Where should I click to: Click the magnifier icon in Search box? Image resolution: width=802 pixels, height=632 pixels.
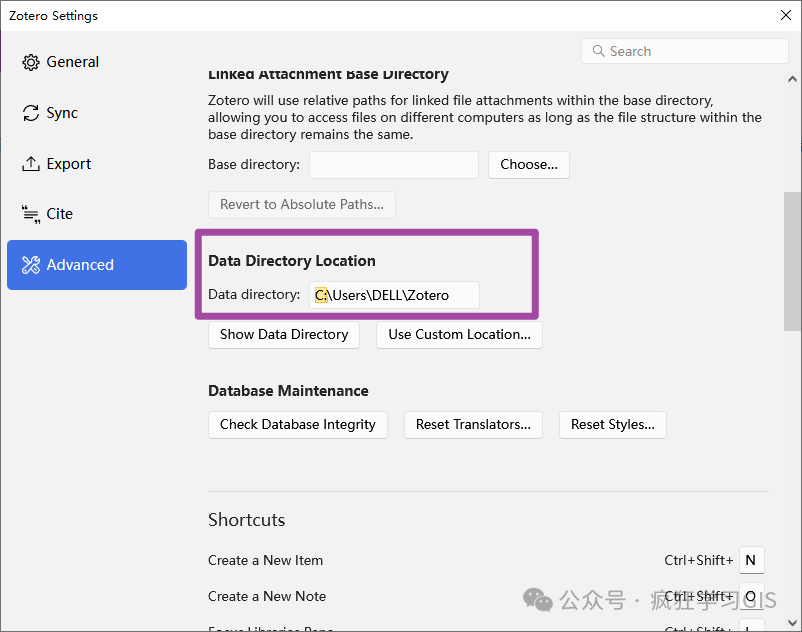click(x=598, y=51)
